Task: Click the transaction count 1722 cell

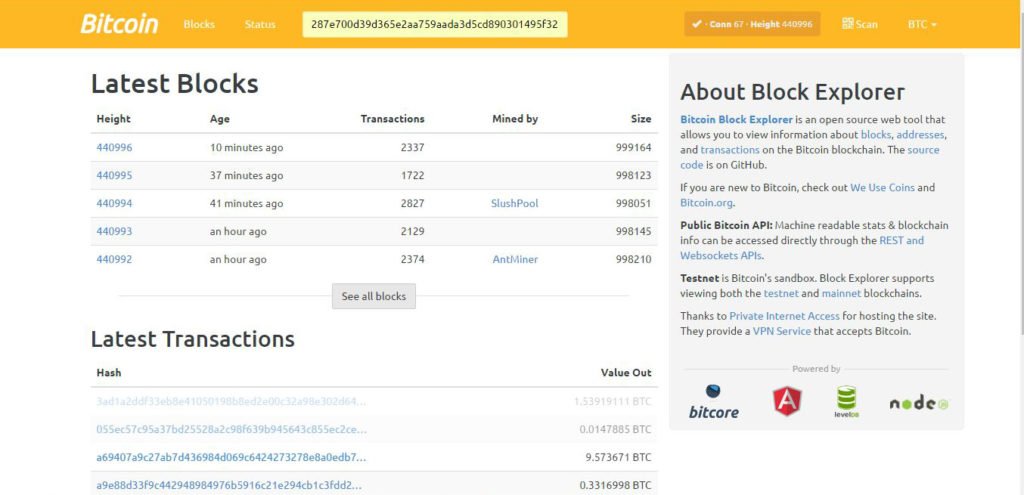Action: pos(413,176)
